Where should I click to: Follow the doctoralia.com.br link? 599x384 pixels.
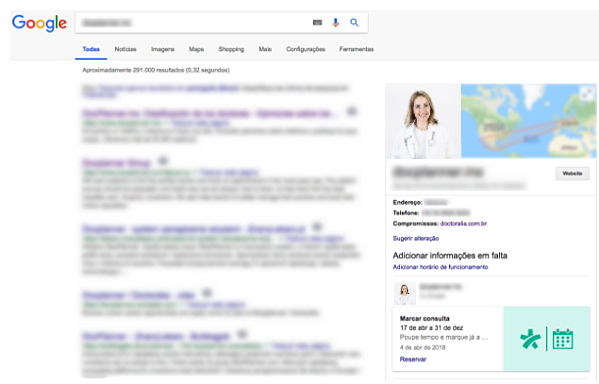point(463,224)
